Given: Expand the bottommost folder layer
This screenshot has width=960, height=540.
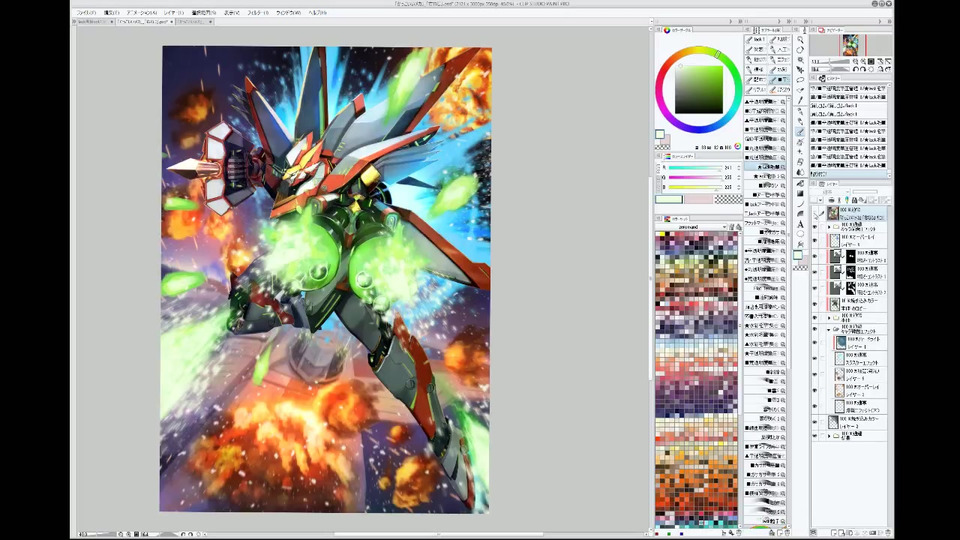Looking at the screenshot, I should pyautogui.click(x=829, y=436).
